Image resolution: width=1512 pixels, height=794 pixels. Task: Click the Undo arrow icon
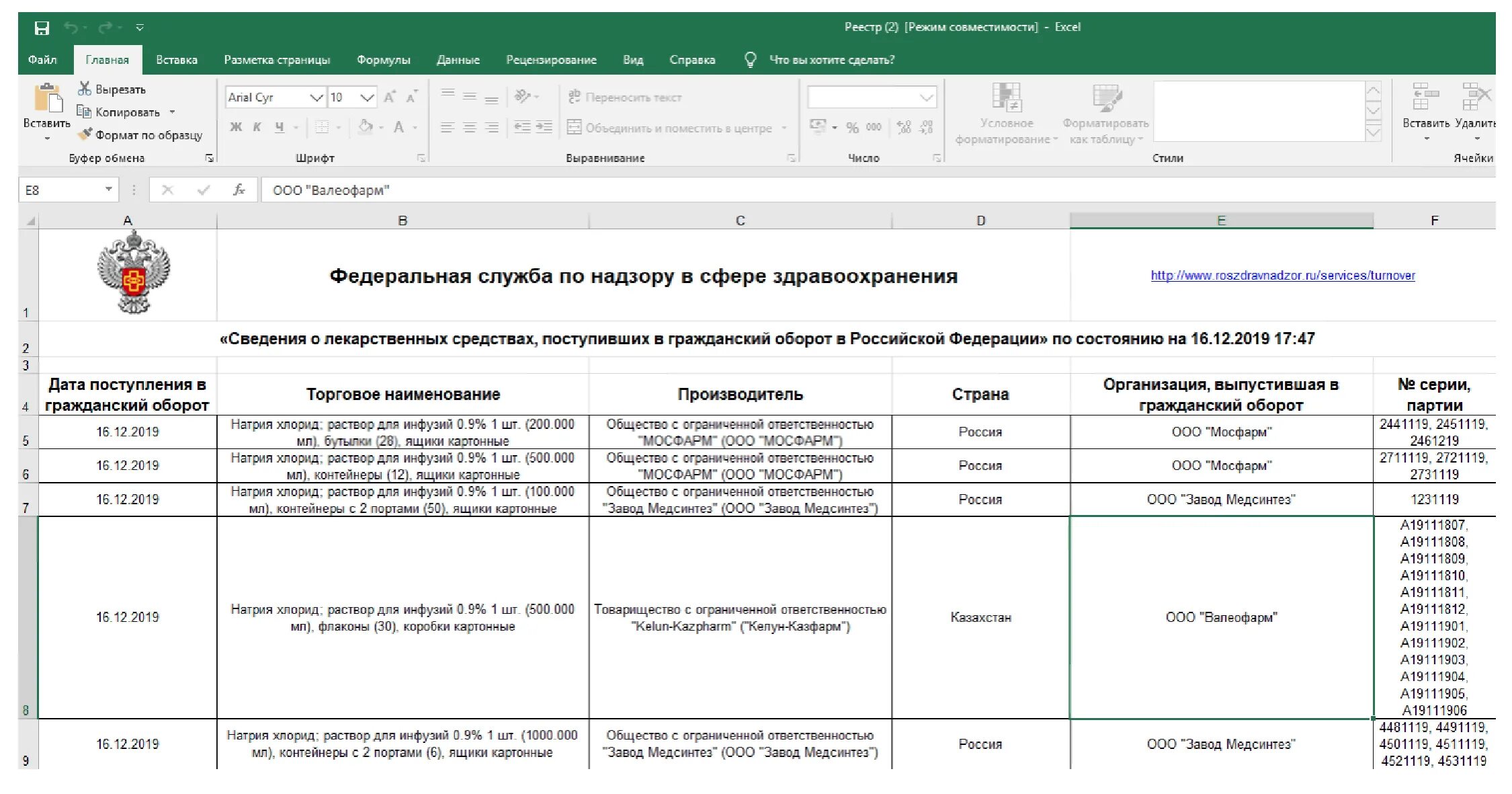71,28
